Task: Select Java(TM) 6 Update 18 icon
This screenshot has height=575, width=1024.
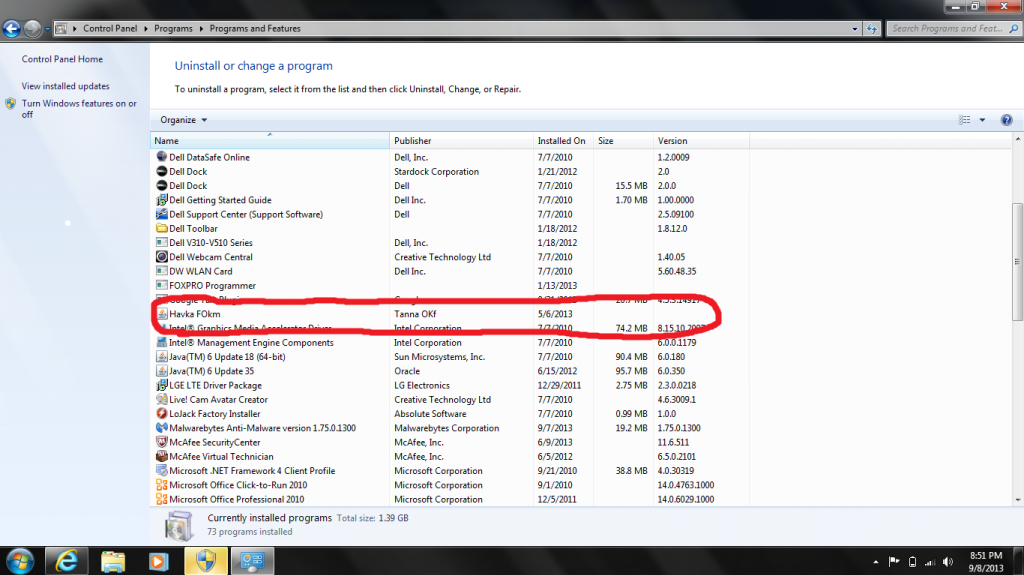Action: coord(161,356)
